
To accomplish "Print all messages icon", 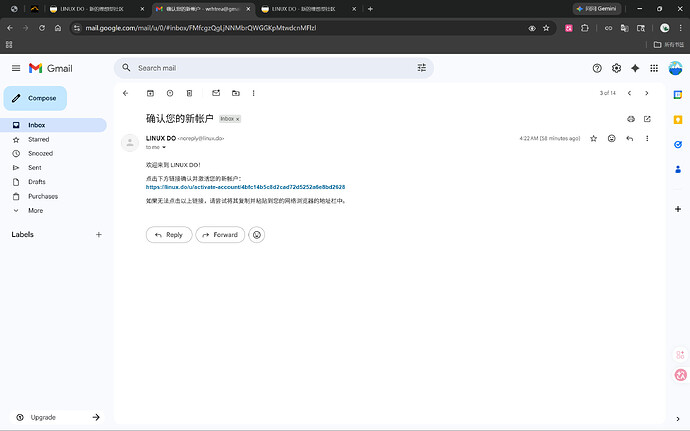I will tap(631, 119).
